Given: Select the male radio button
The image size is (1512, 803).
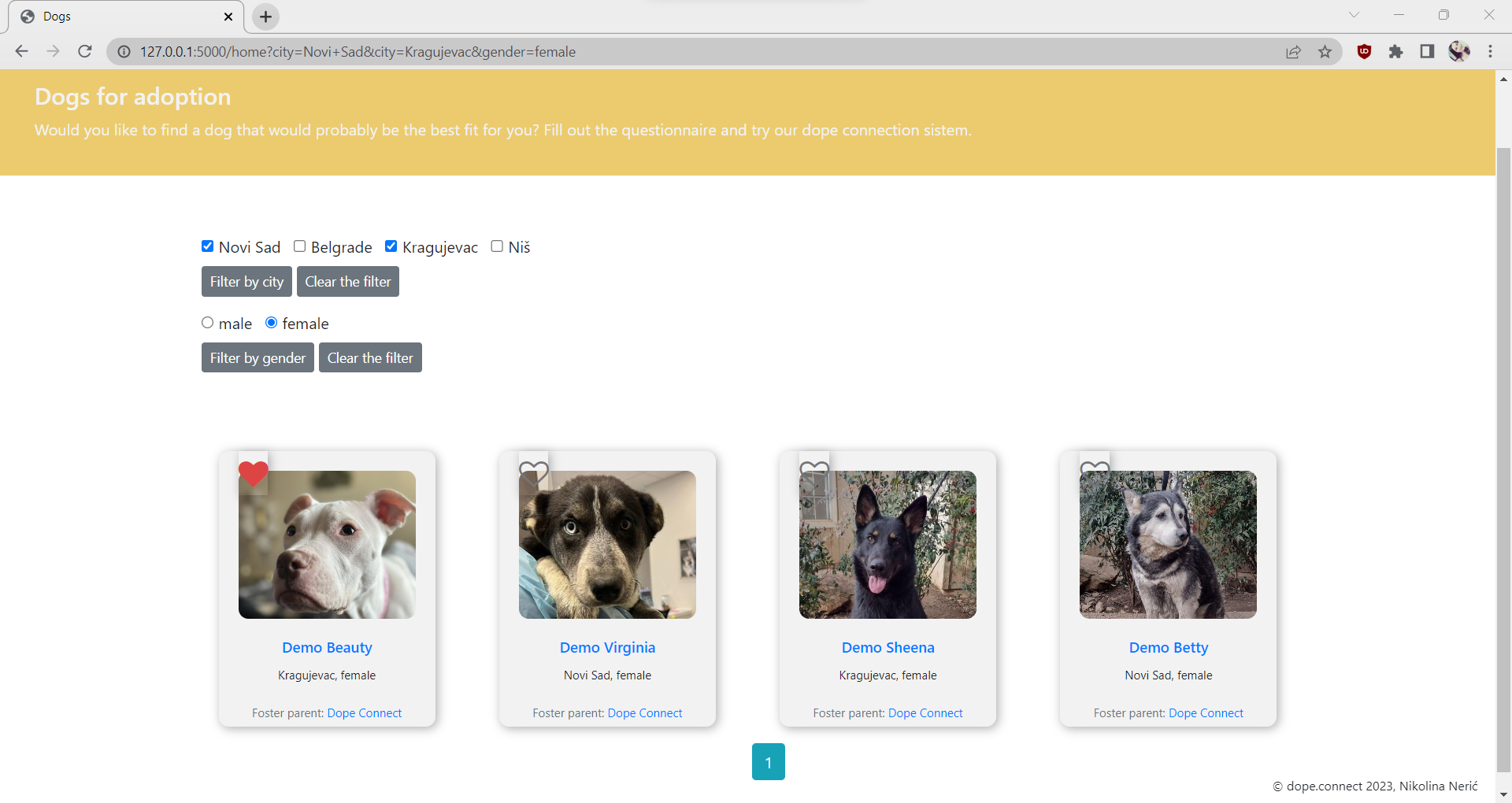Looking at the screenshot, I should click(207, 322).
